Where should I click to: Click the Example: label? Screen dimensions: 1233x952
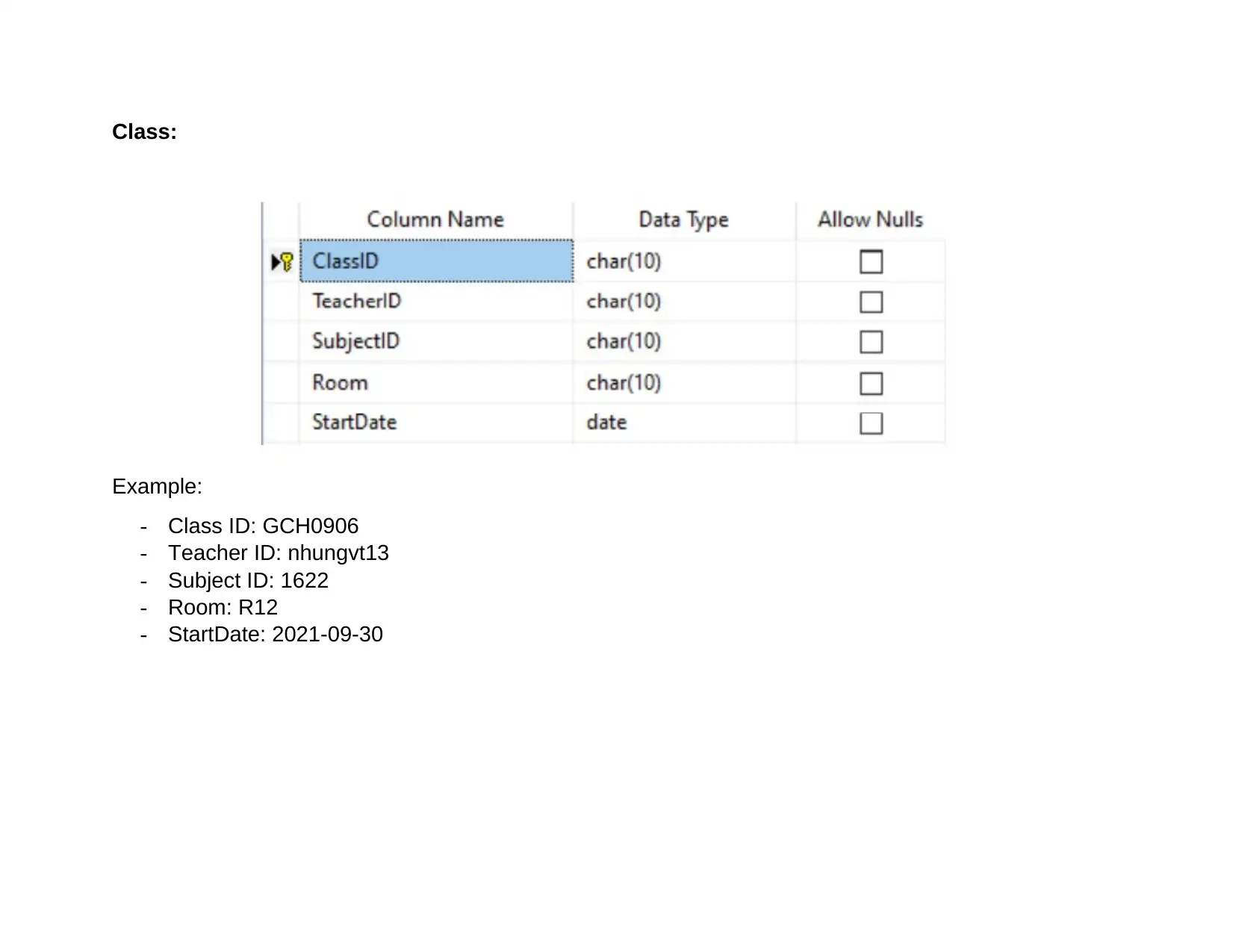pyautogui.click(x=157, y=487)
